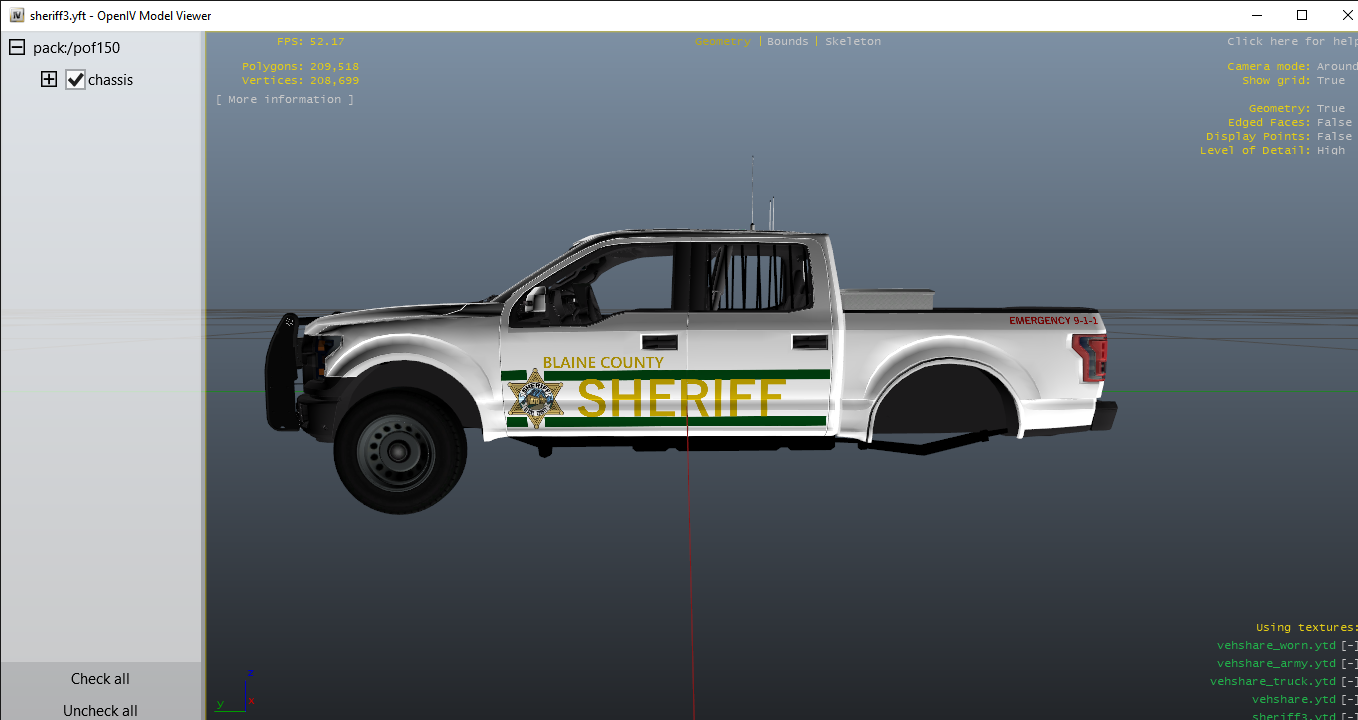Change Camera mode from Around
This screenshot has height=720, width=1358.
(1337, 67)
